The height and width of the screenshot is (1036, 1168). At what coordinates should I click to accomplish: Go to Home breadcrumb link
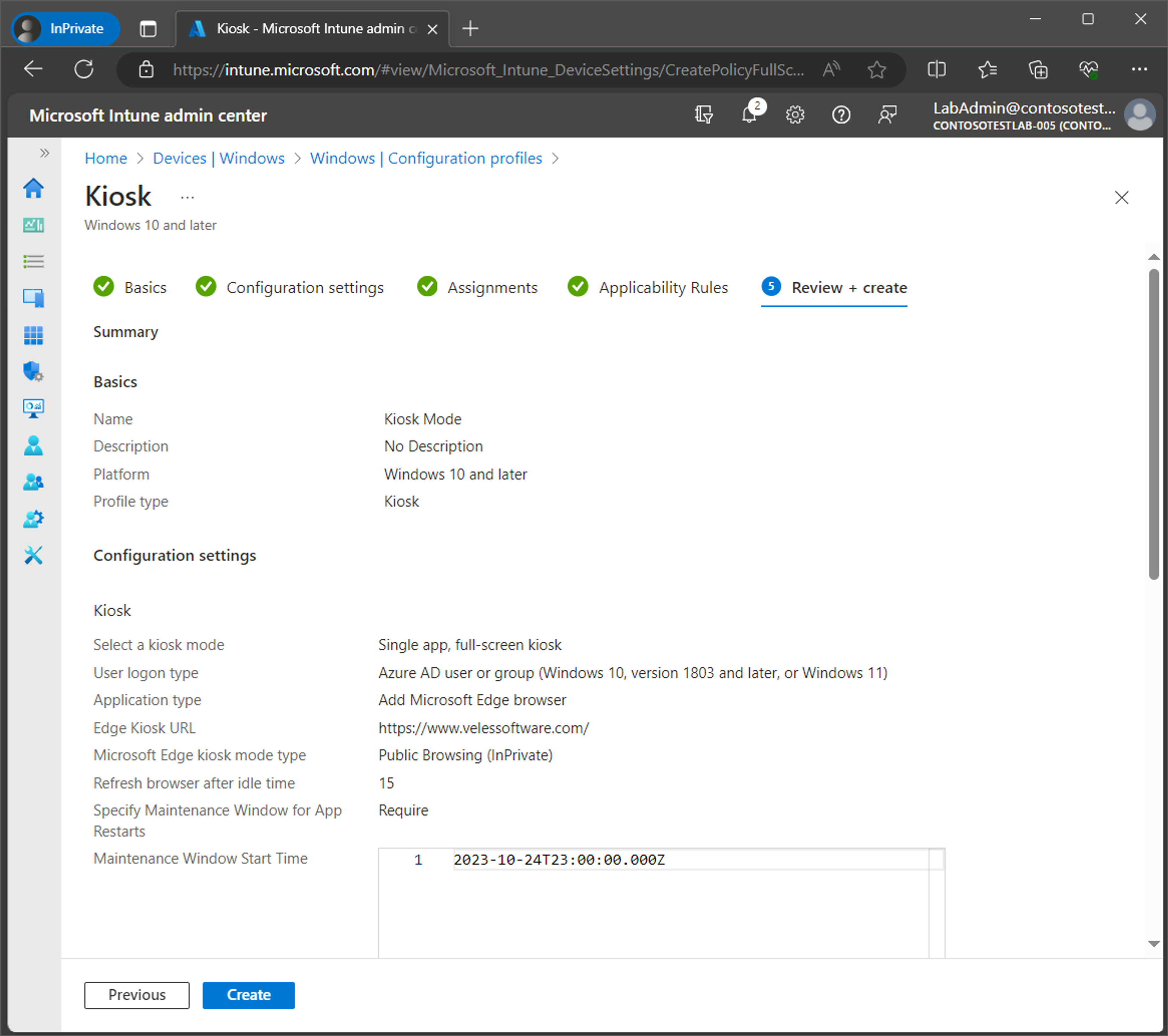pyautogui.click(x=106, y=158)
